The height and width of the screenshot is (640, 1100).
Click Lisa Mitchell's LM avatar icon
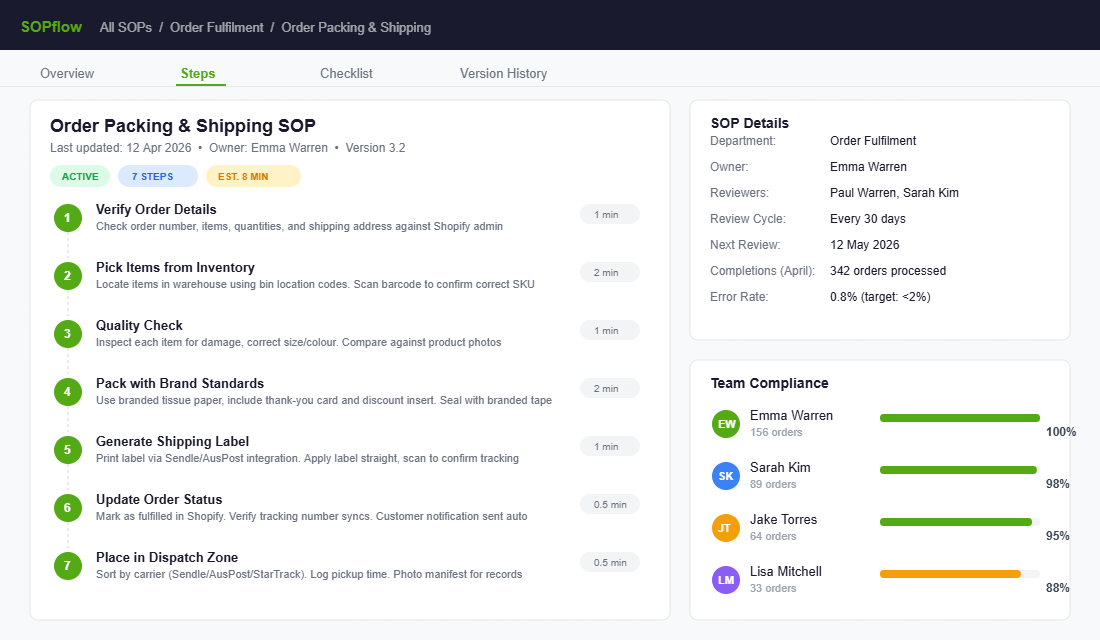pos(725,580)
